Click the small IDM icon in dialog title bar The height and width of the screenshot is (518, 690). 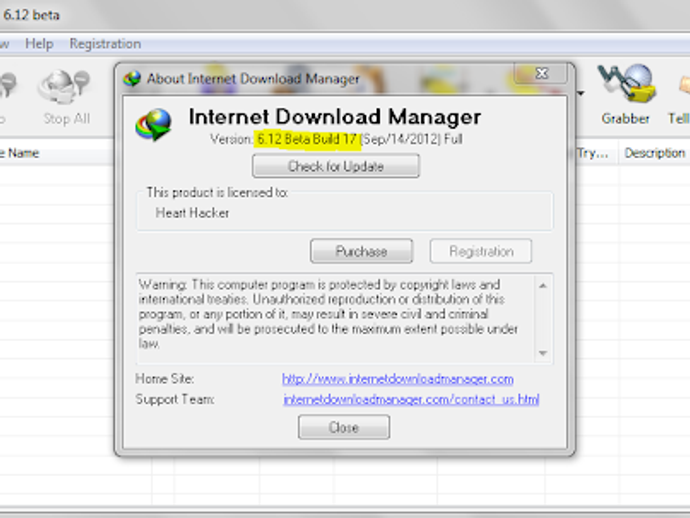(x=132, y=79)
